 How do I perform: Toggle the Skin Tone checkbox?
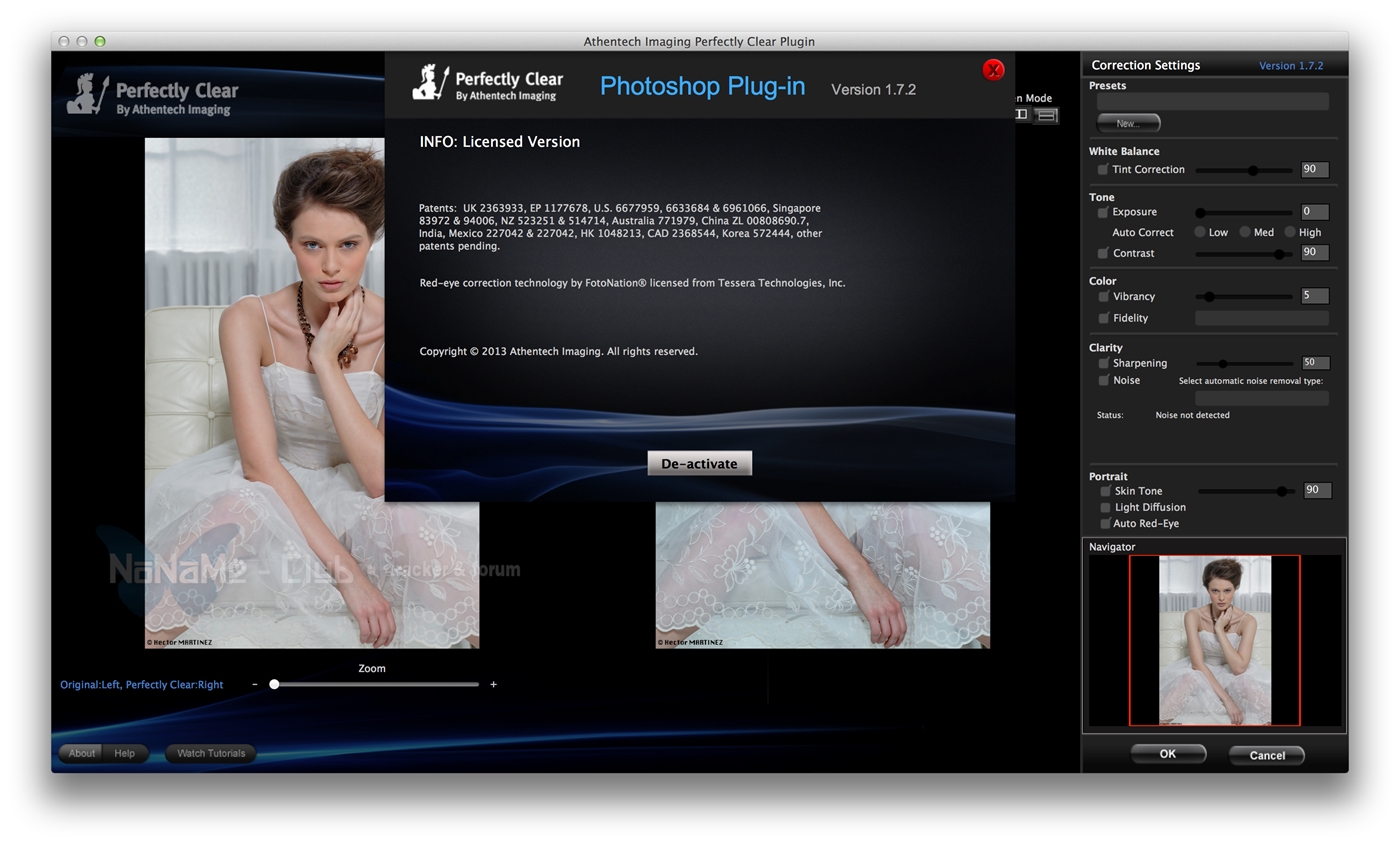point(1105,491)
